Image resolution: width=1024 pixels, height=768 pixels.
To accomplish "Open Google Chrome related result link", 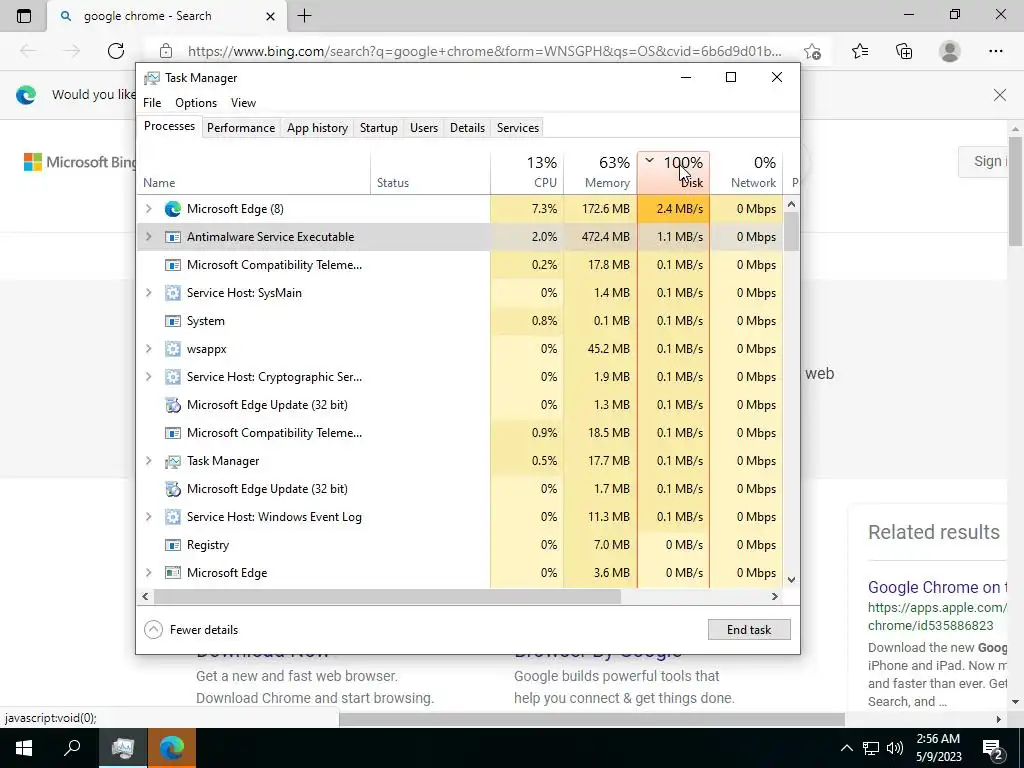I will 936,587.
